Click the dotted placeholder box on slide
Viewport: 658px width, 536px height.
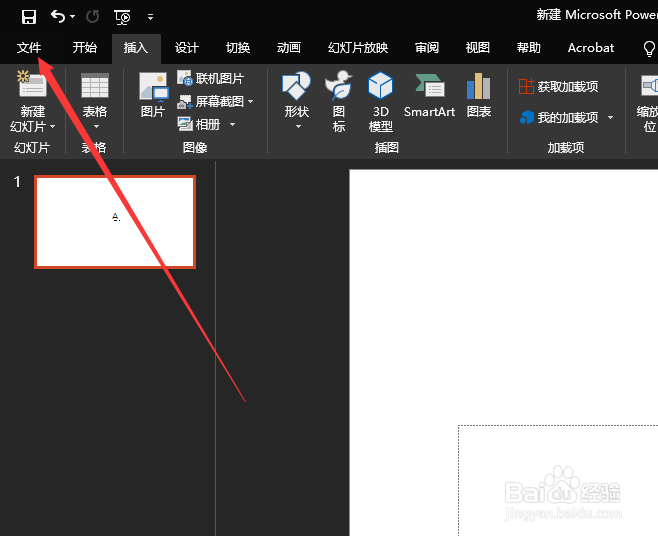click(558, 481)
